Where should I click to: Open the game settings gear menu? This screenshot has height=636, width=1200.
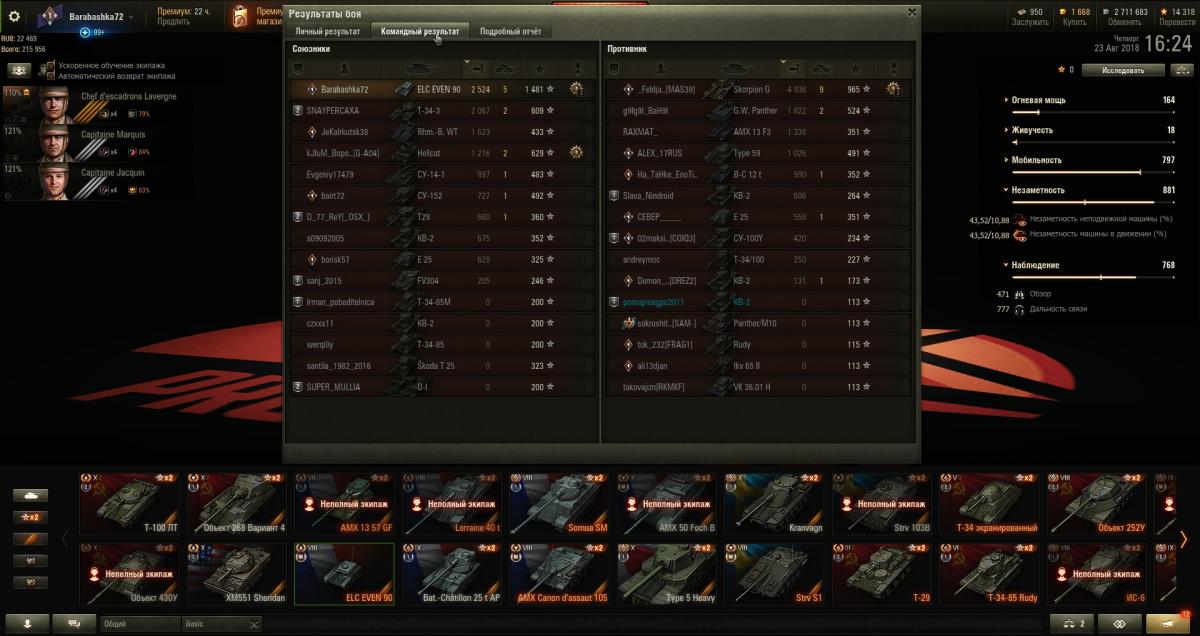click(14, 16)
